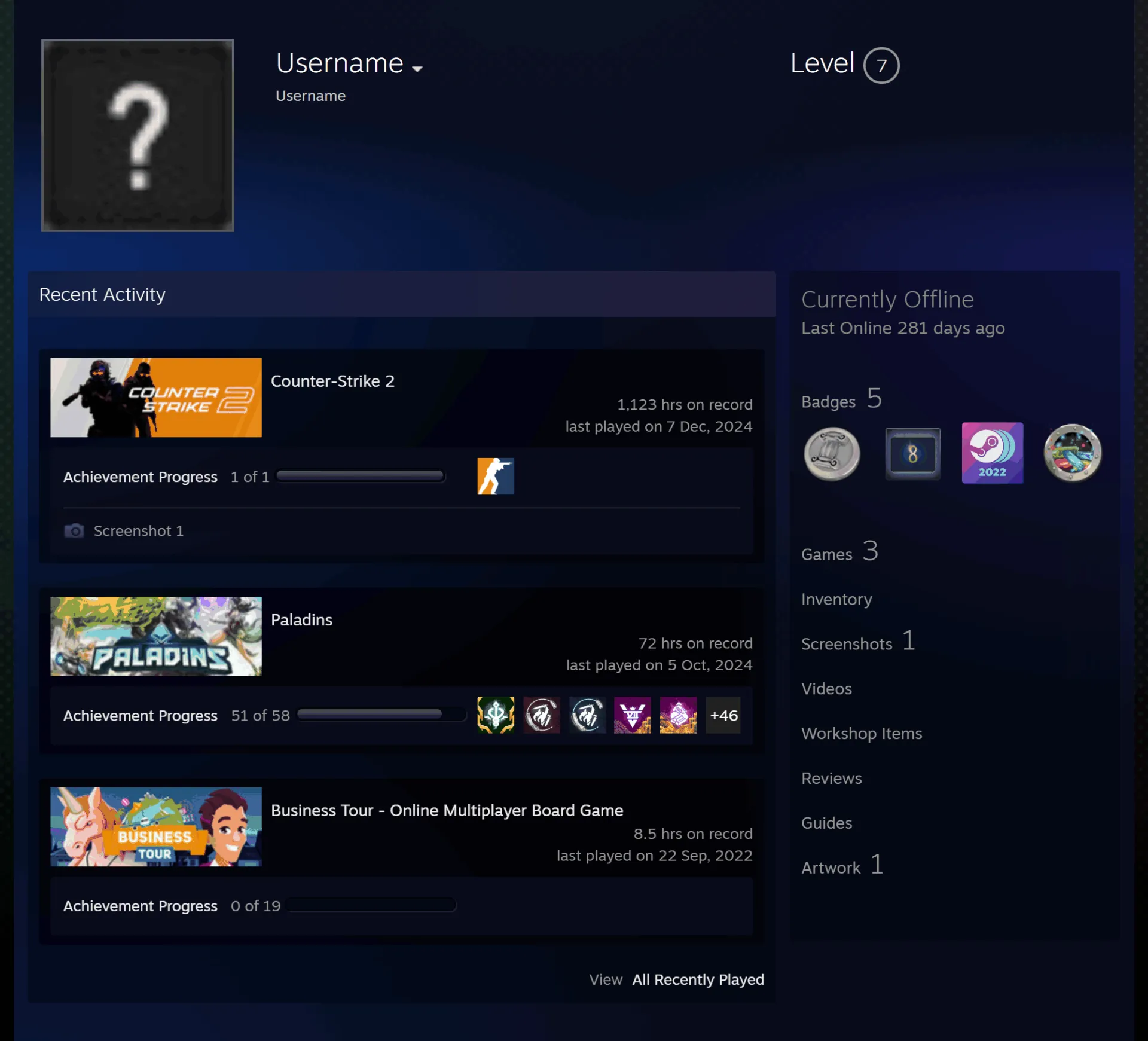
Task: Expand the Username dropdown arrow
Action: 417,69
